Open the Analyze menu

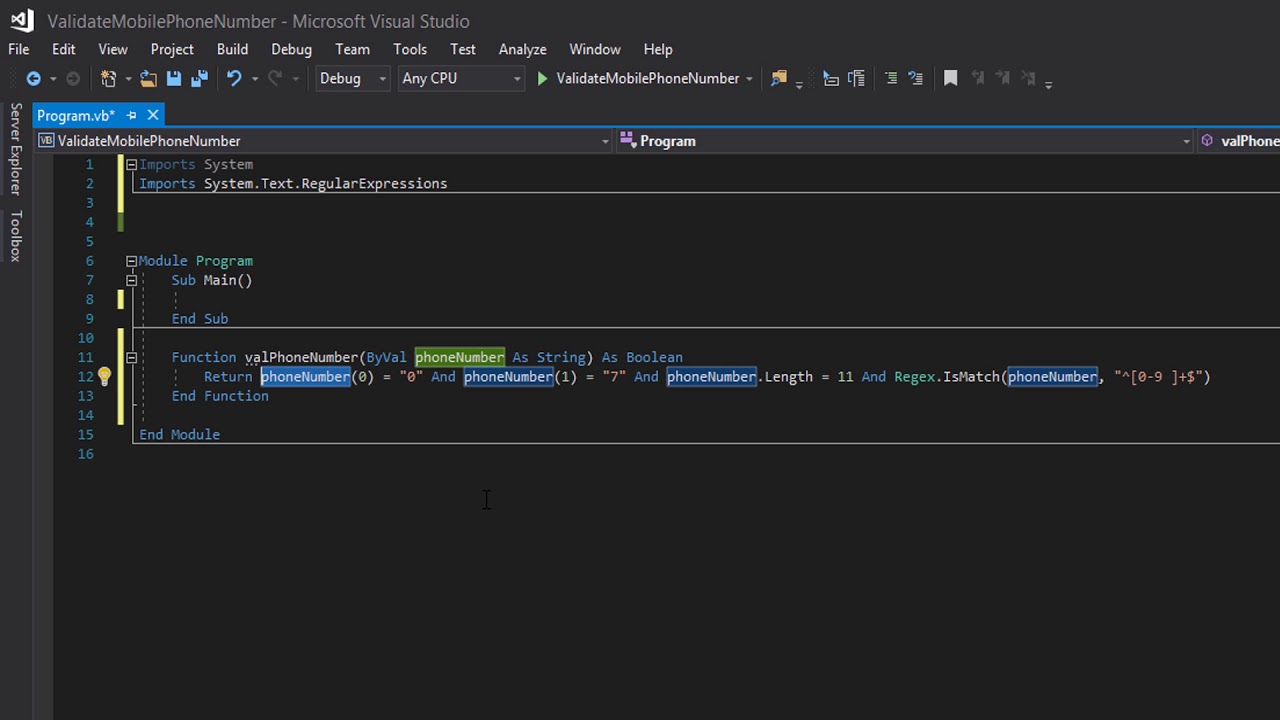(x=523, y=49)
